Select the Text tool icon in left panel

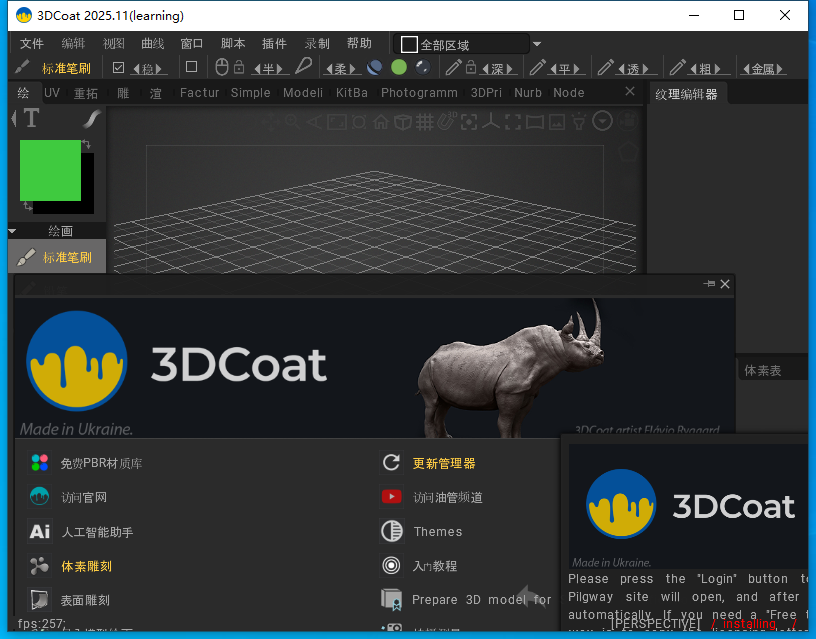(x=31, y=119)
